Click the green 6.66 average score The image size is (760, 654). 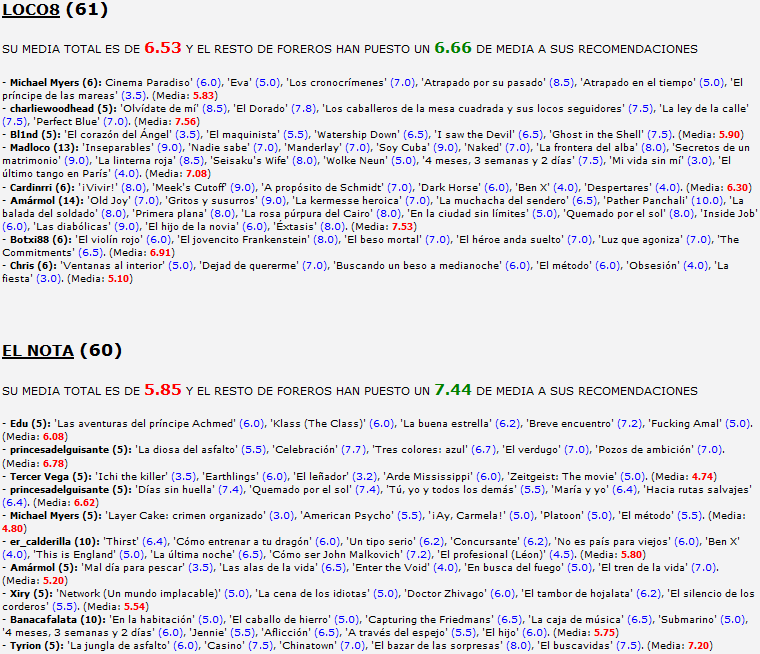pyautogui.click(x=453, y=48)
